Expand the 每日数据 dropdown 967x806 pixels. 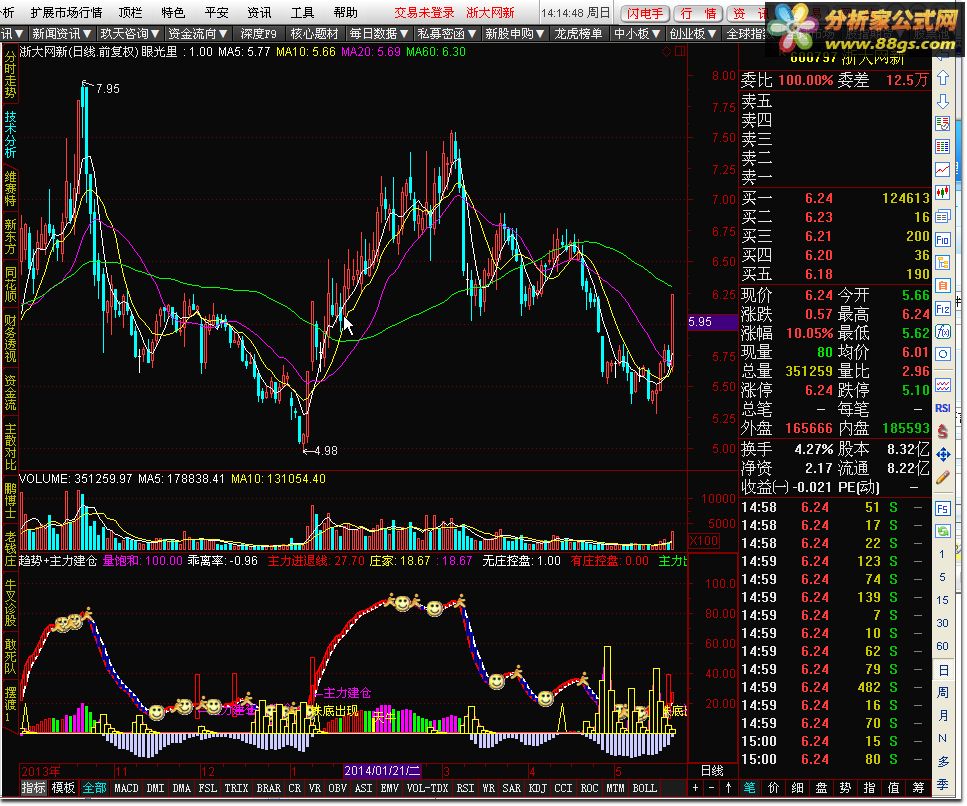379,33
